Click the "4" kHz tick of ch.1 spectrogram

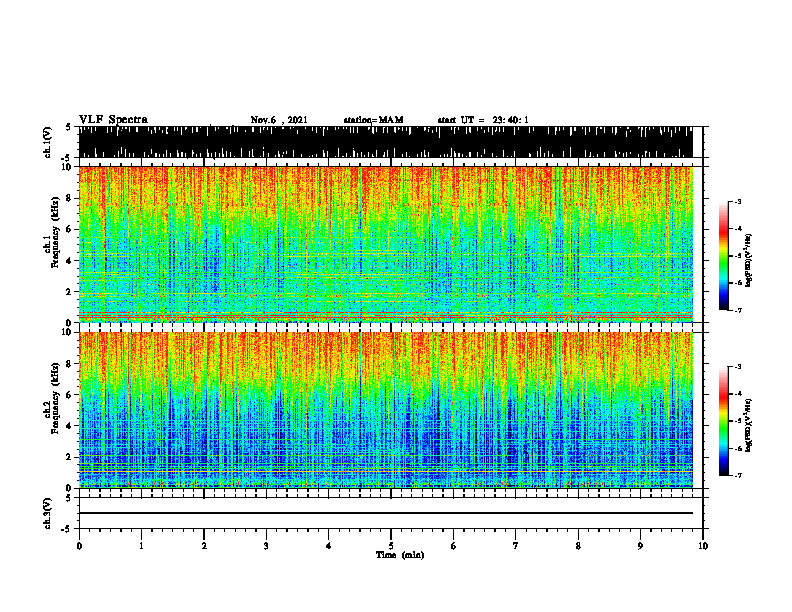click(x=71, y=261)
